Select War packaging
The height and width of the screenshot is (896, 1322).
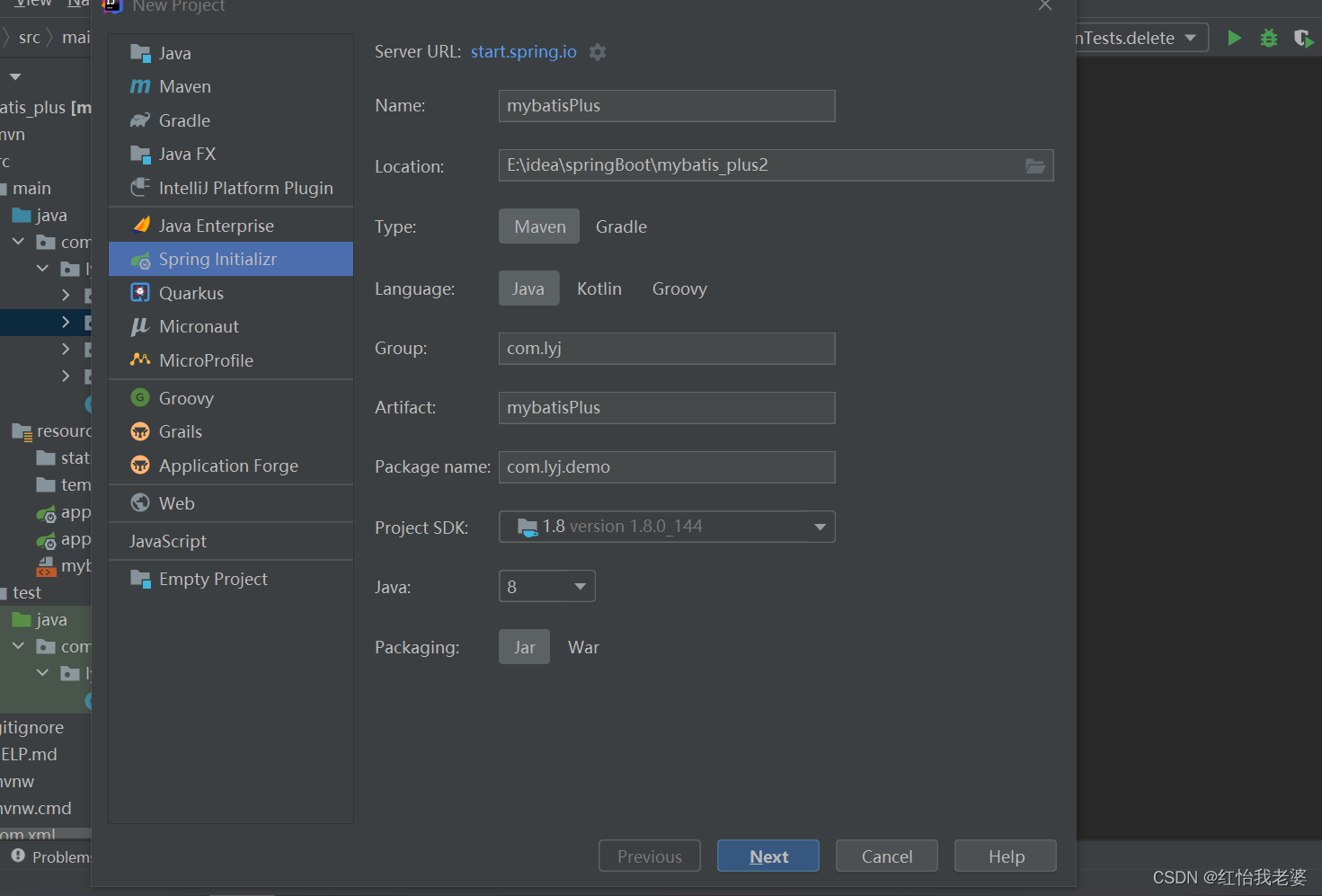583,647
